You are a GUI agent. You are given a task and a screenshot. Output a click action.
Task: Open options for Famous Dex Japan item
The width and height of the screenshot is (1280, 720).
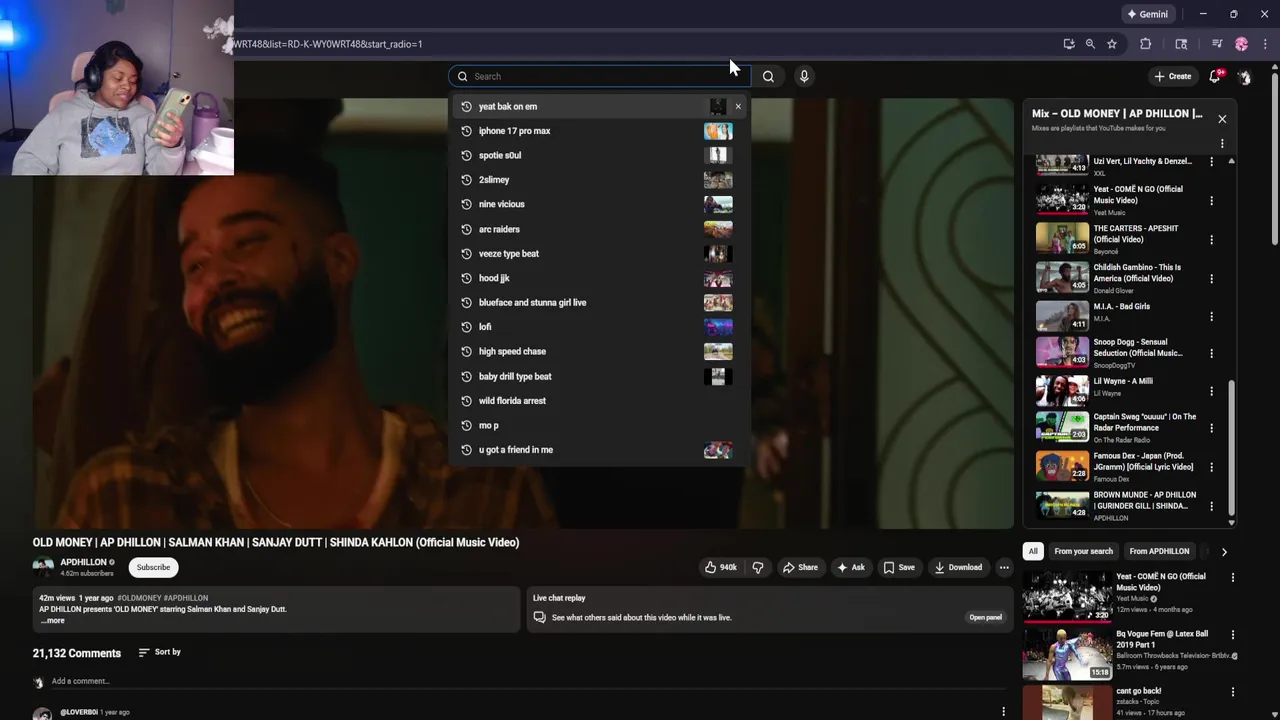[x=1211, y=467]
